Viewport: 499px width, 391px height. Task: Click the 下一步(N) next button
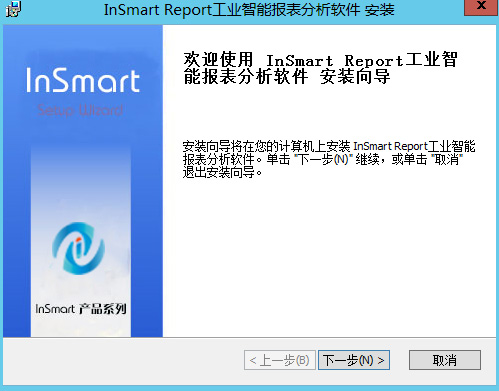tap(354, 360)
